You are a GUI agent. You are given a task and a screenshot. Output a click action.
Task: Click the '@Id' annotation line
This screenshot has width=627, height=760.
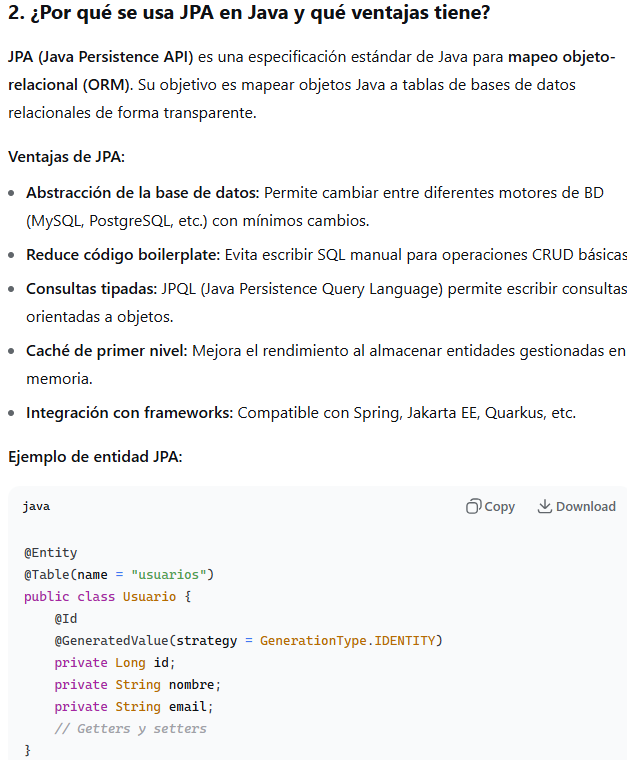tap(66, 618)
